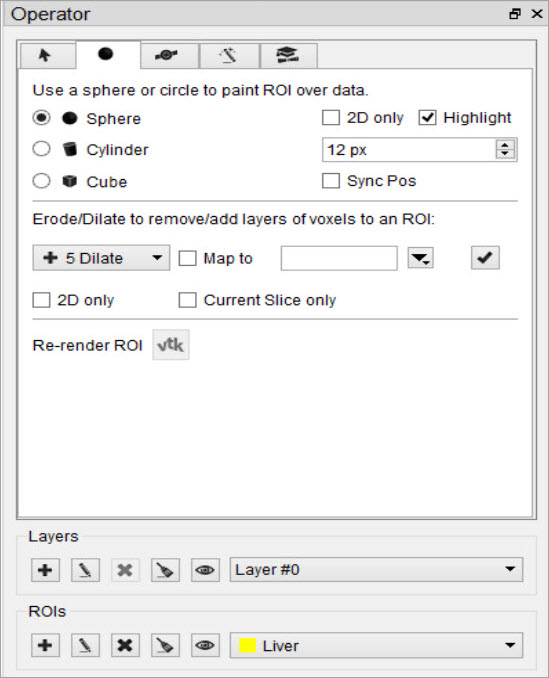The width and height of the screenshot is (549, 678).
Task: Clear the Liver ROI with broom icon
Action: (x=165, y=645)
